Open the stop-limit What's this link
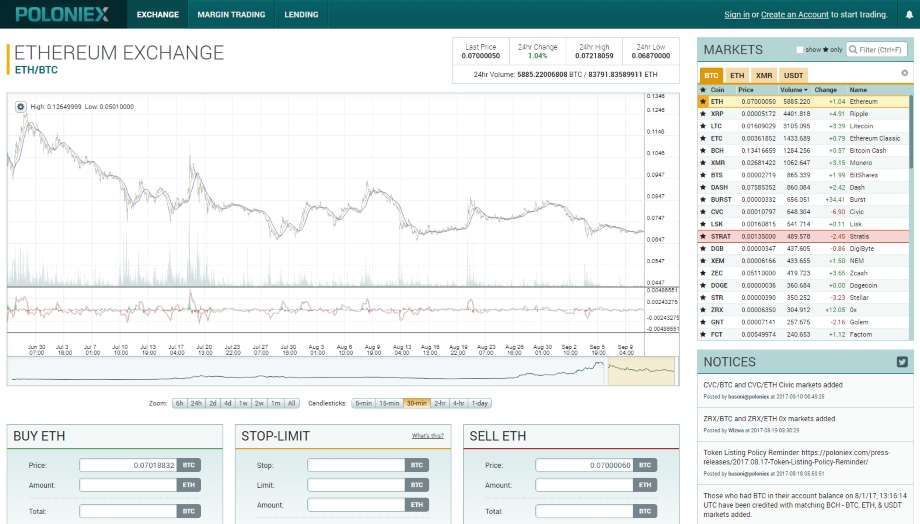The image size is (920, 524). click(428, 436)
